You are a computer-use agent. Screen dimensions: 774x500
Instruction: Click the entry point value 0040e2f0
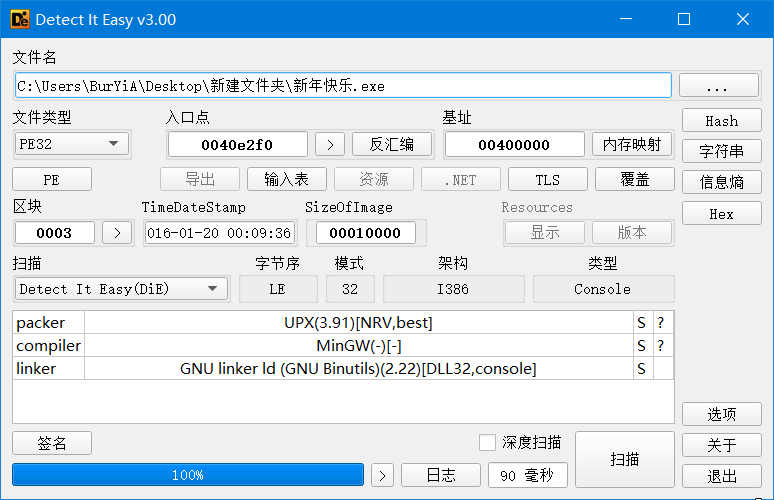pyautogui.click(x=237, y=145)
